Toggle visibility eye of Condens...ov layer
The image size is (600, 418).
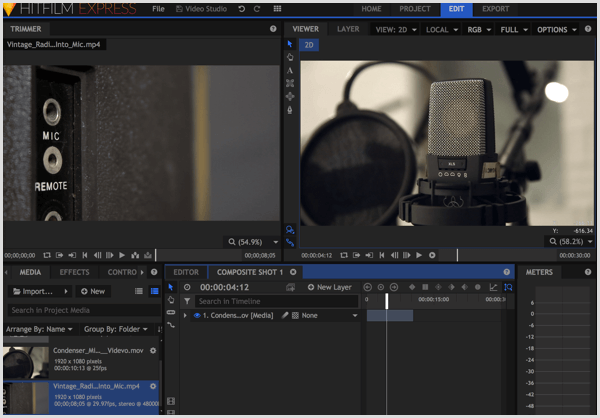point(197,315)
